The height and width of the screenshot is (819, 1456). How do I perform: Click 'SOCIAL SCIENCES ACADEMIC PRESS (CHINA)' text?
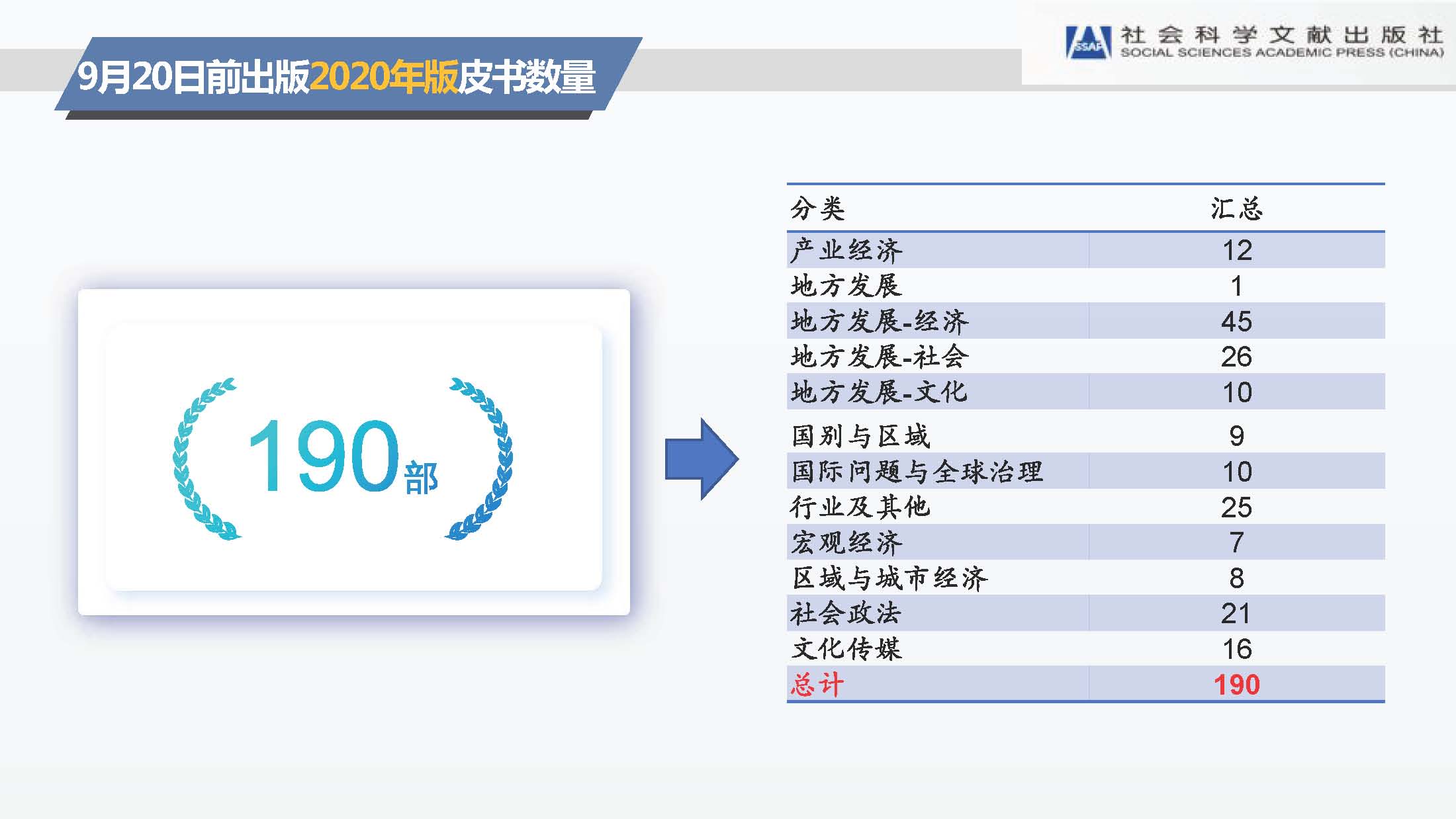[1281, 52]
